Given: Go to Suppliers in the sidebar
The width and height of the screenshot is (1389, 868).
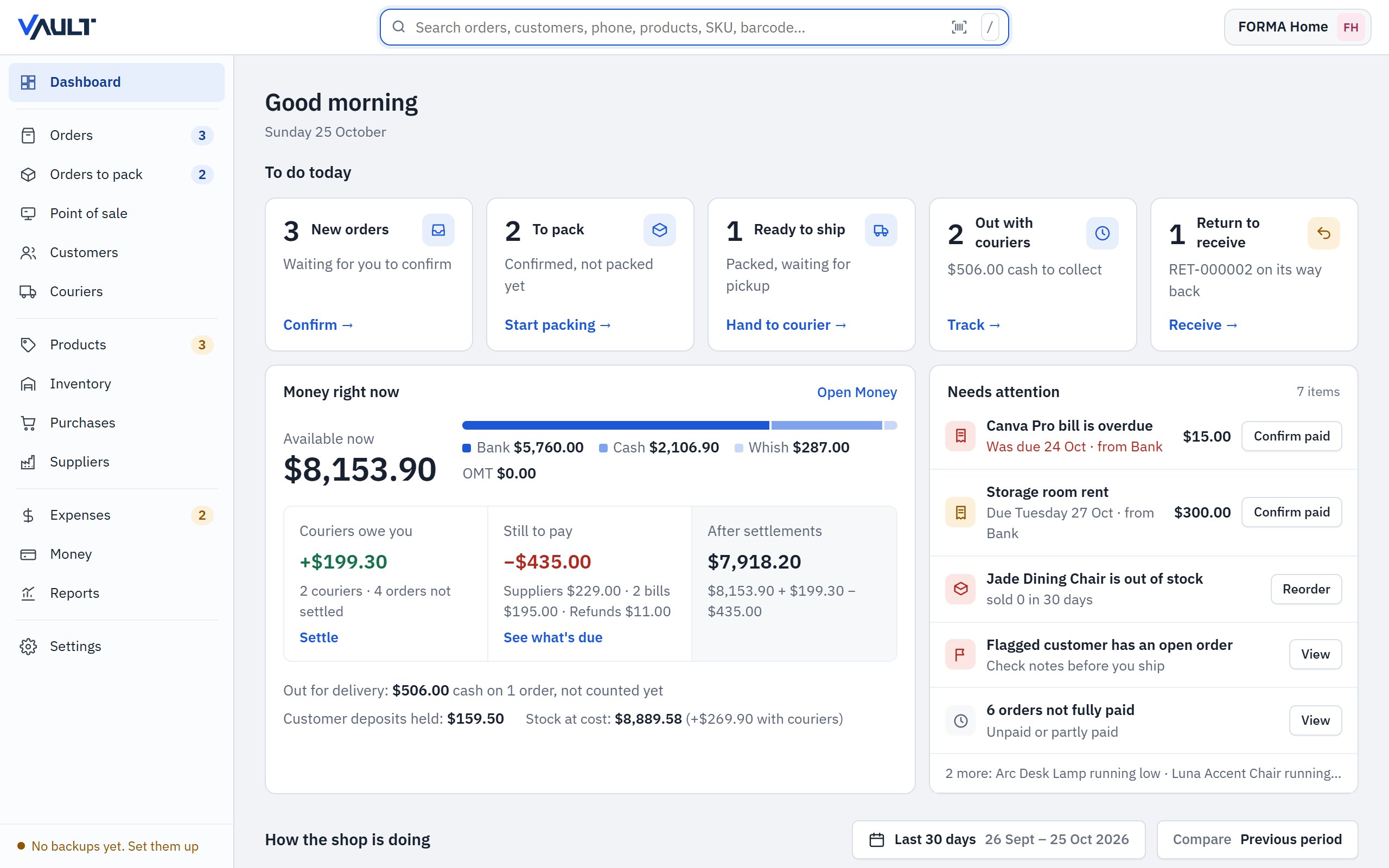Looking at the screenshot, I should pos(117,462).
